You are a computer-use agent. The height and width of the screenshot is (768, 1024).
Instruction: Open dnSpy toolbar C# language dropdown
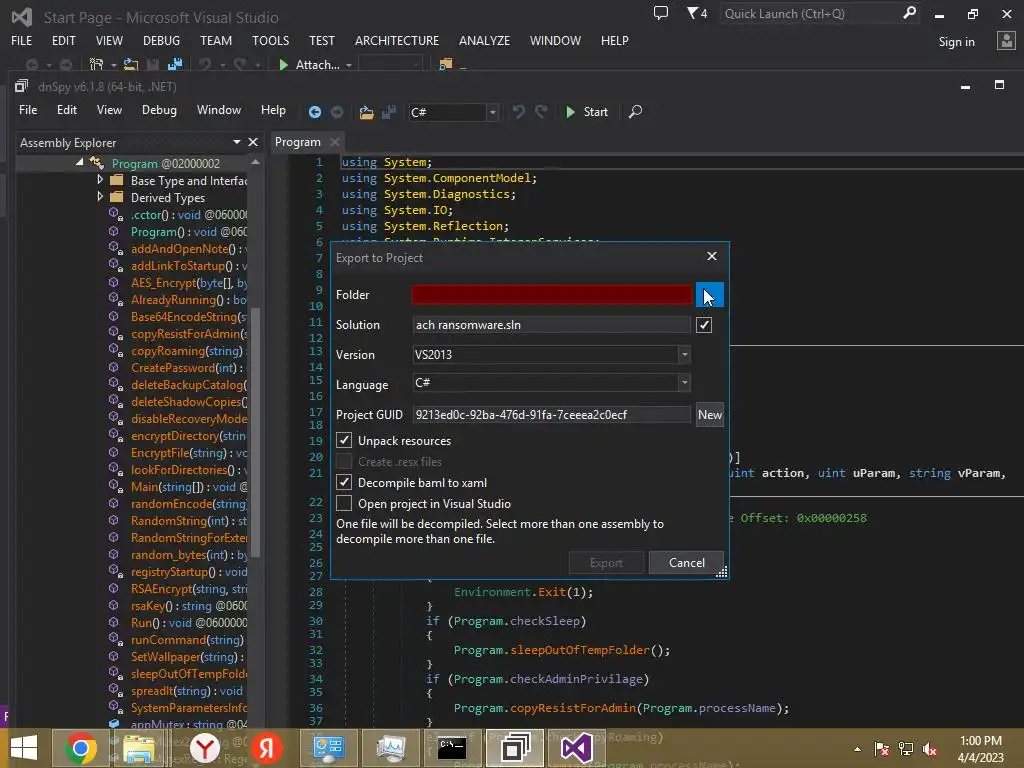pyautogui.click(x=492, y=112)
